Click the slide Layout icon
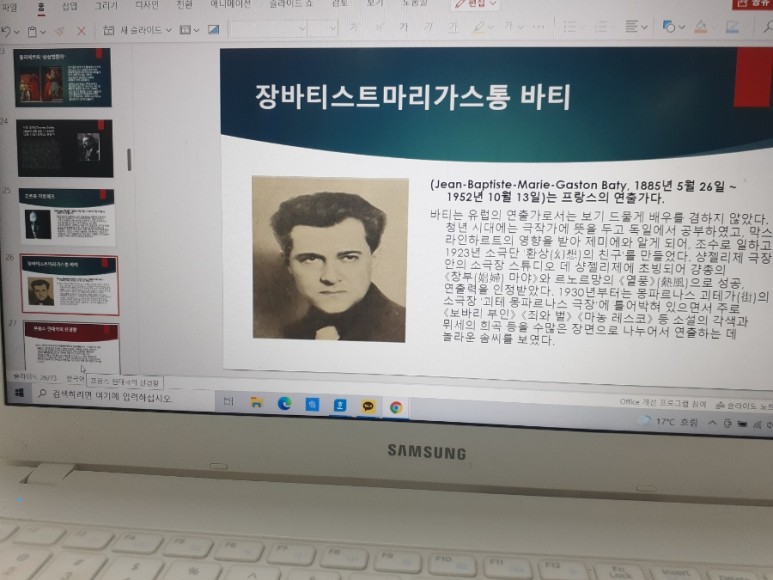Screen dimensions: 773x580 pos(185,30)
